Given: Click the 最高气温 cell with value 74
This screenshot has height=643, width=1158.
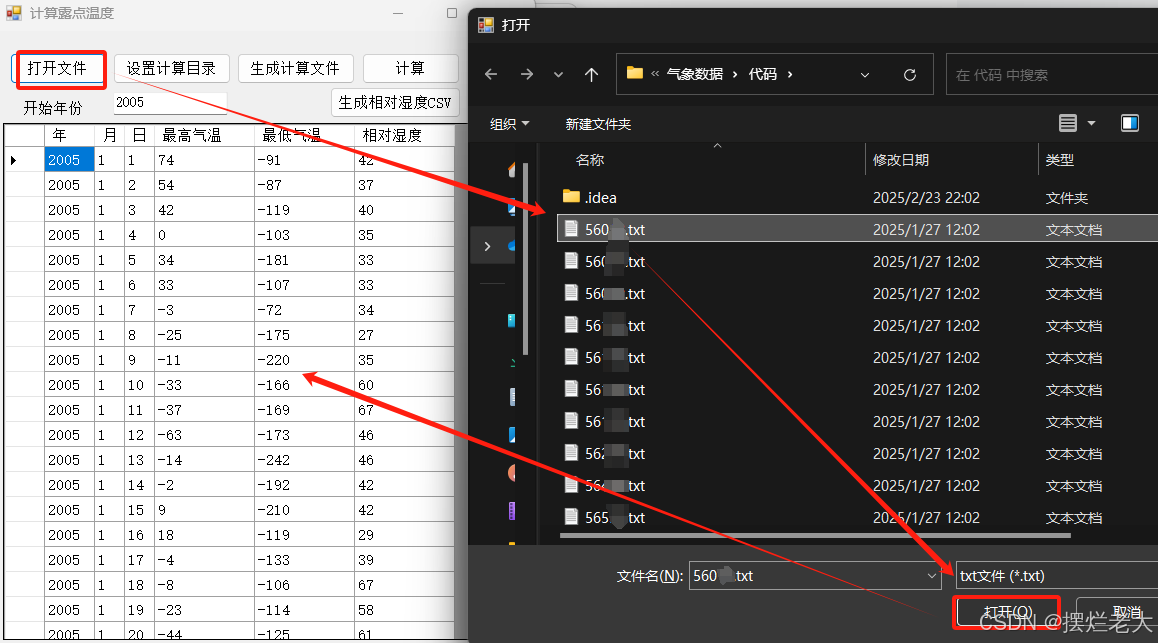Looking at the screenshot, I should tap(204, 160).
